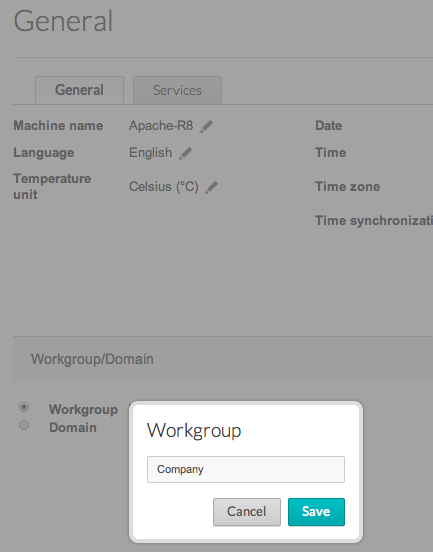
Task: Click the Workgroup name field containing Company
Action: (x=246, y=469)
